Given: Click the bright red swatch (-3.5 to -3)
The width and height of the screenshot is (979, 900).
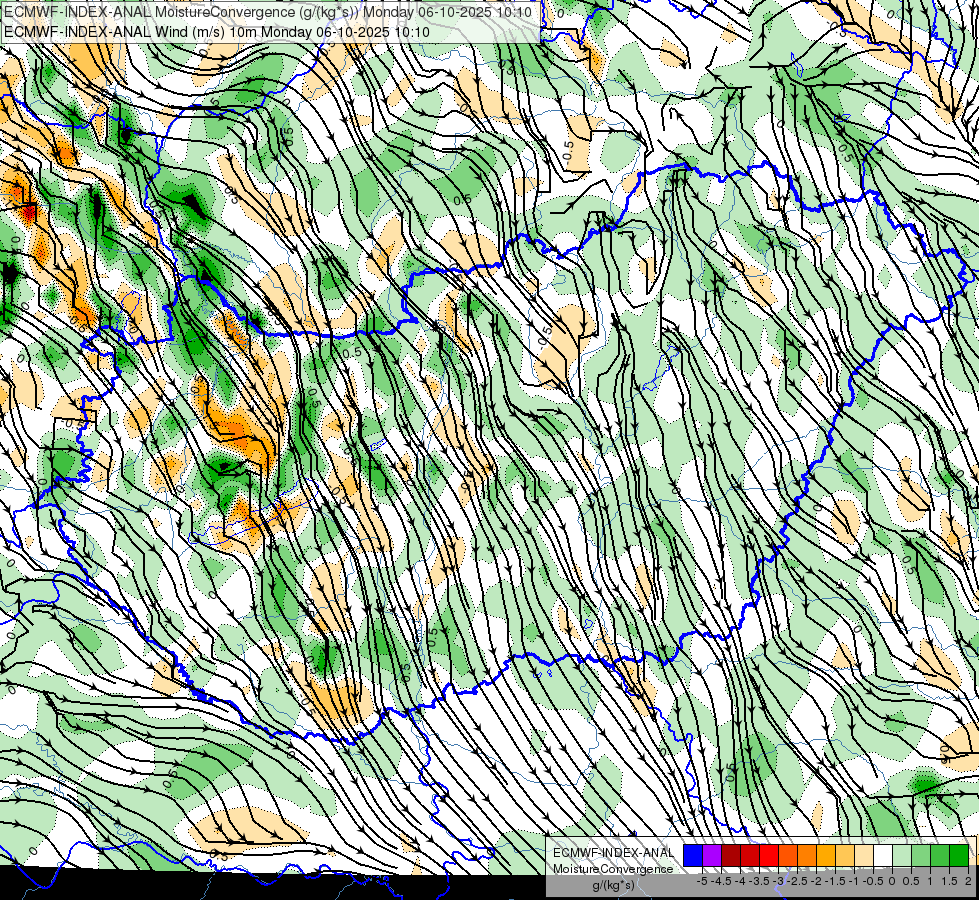Looking at the screenshot, I should pos(769,855).
